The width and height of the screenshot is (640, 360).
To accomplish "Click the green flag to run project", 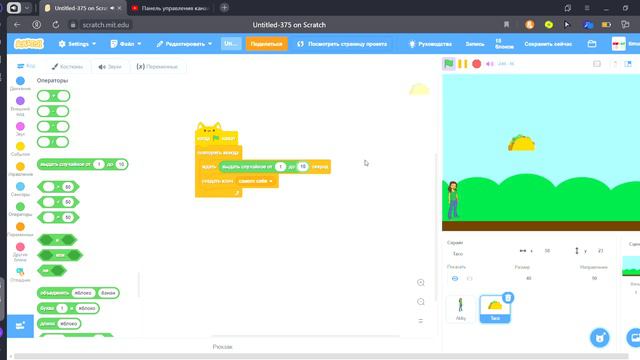I will [449, 64].
